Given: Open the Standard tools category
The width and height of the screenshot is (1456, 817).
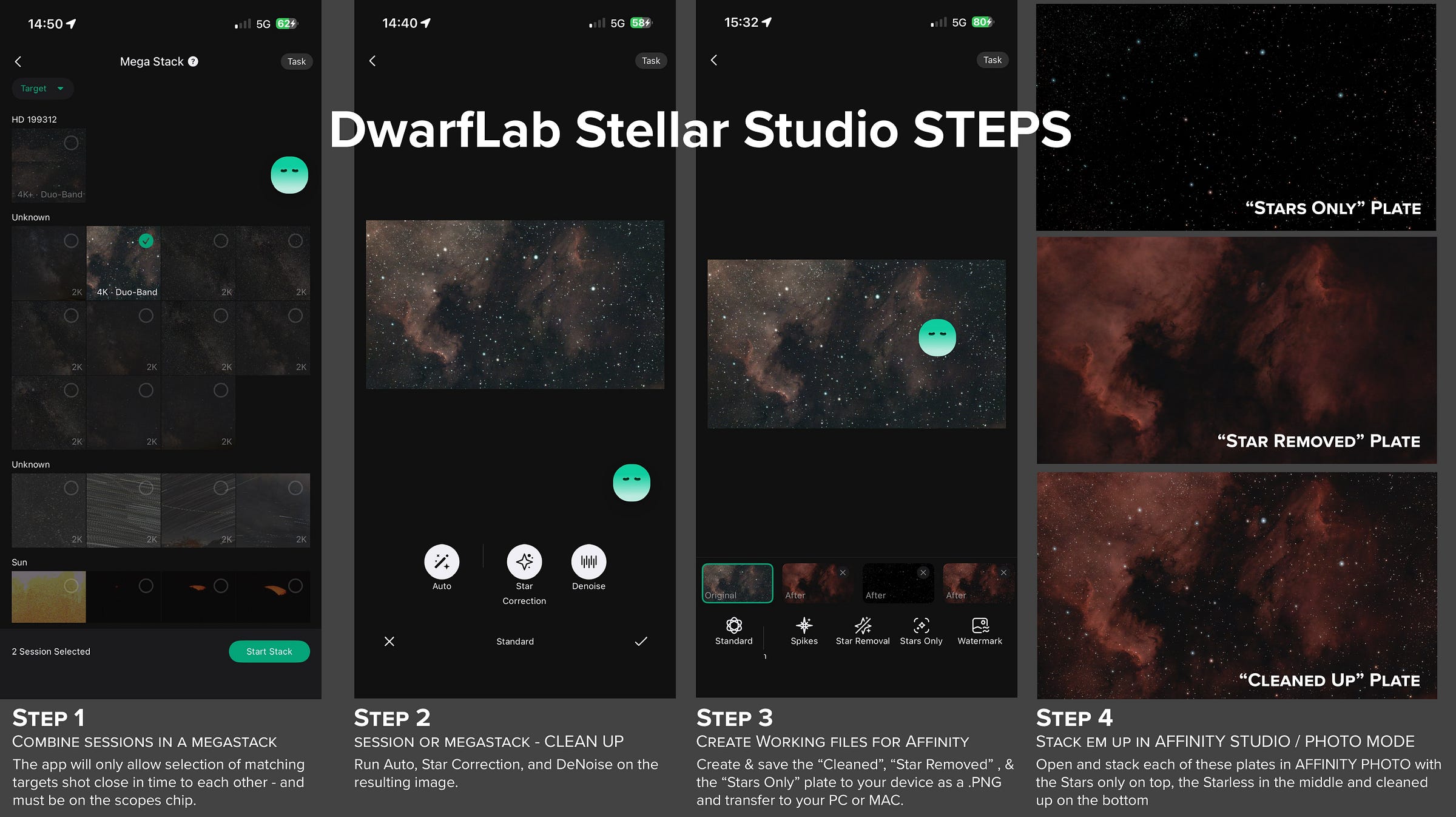Looking at the screenshot, I should (734, 631).
